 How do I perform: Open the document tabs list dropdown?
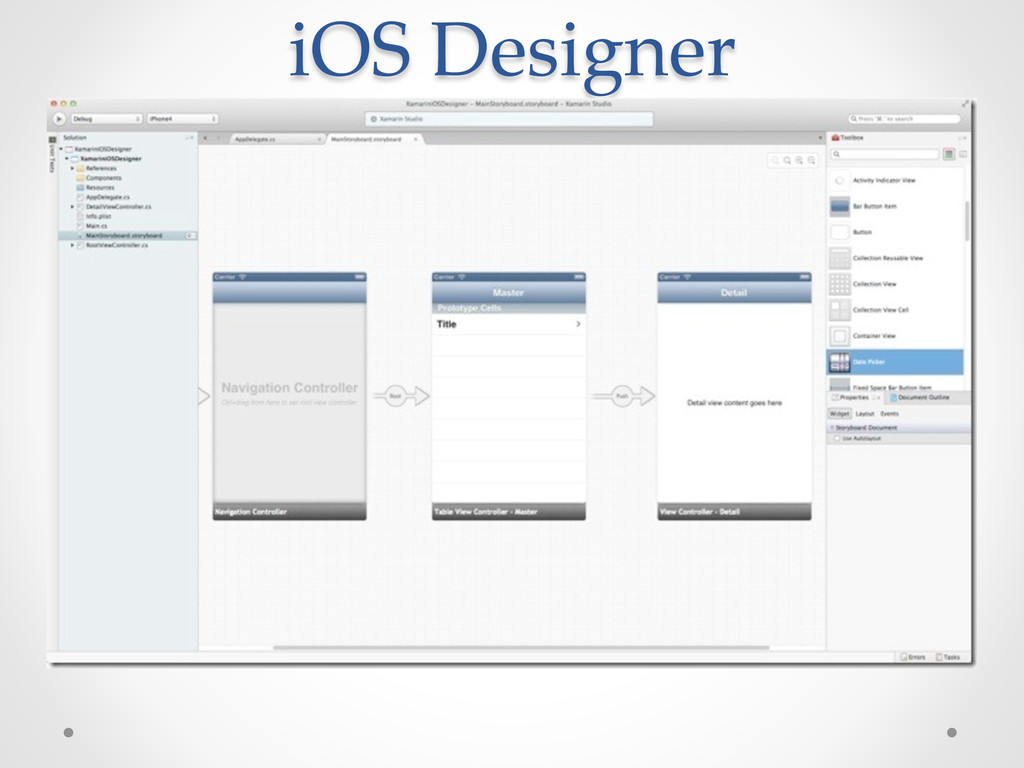[820, 138]
